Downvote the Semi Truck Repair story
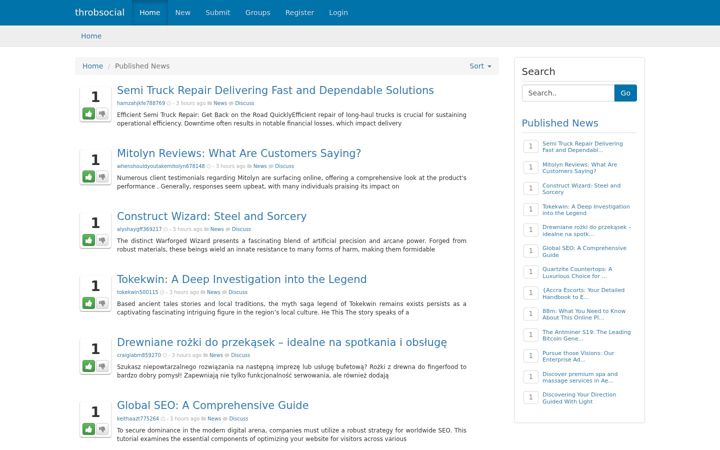720x450 pixels. (x=102, y=113)
